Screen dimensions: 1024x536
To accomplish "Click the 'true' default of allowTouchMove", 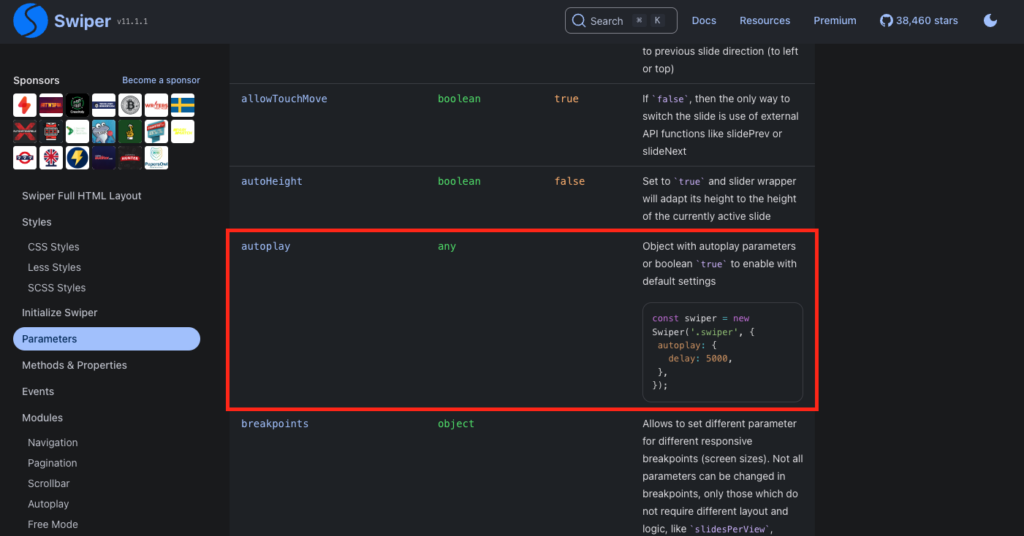I will click(x=566, y=99).
